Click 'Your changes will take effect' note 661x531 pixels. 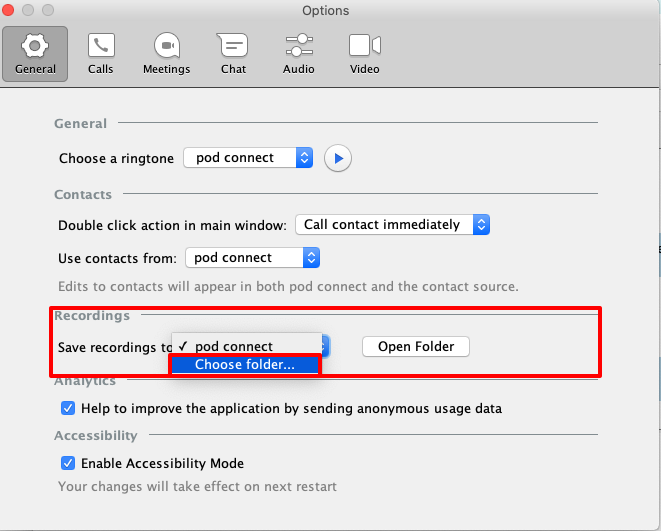click(197, 486)
